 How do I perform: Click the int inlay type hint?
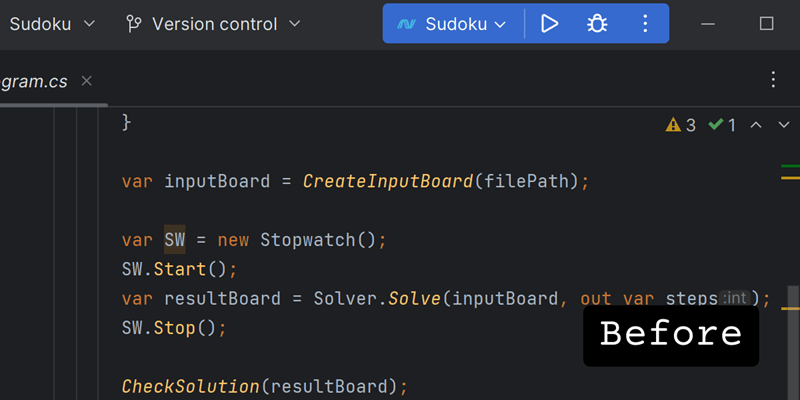(x=736, y=298)
